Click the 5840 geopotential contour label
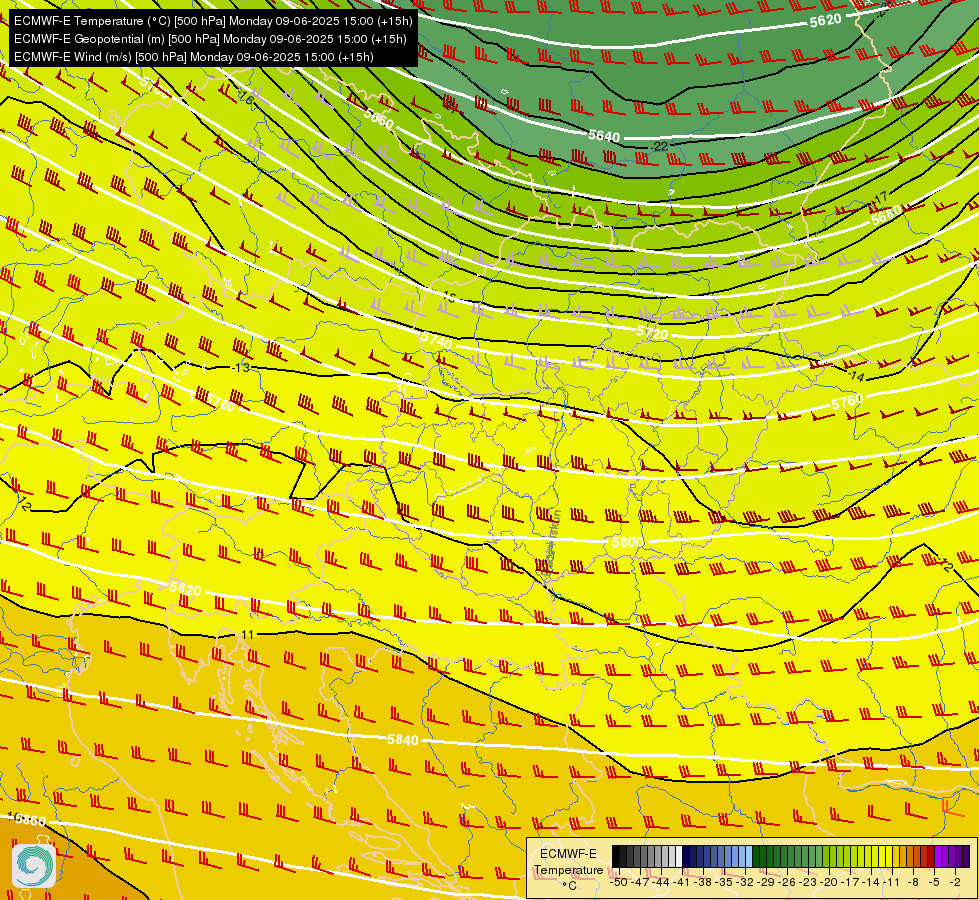979x900 pixels. click(x=403, y=739)
